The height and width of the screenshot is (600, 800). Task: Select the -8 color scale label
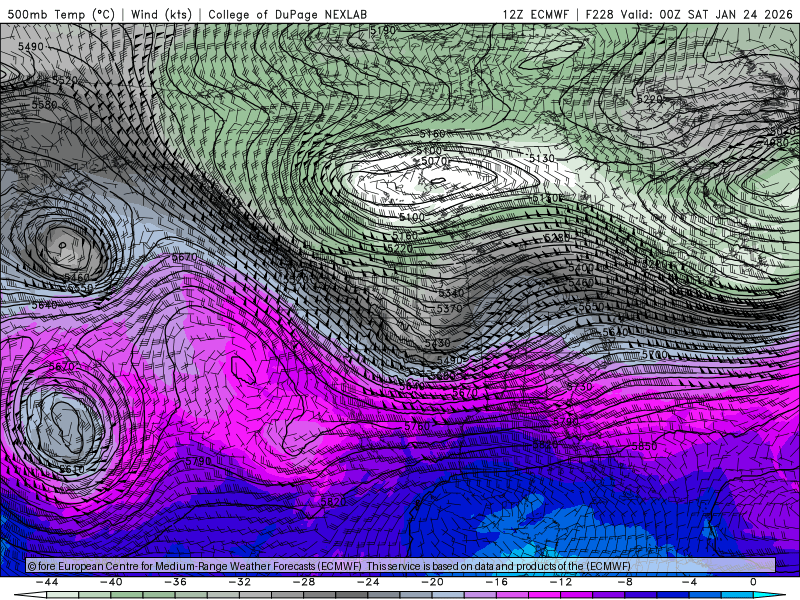click(626, 582)
